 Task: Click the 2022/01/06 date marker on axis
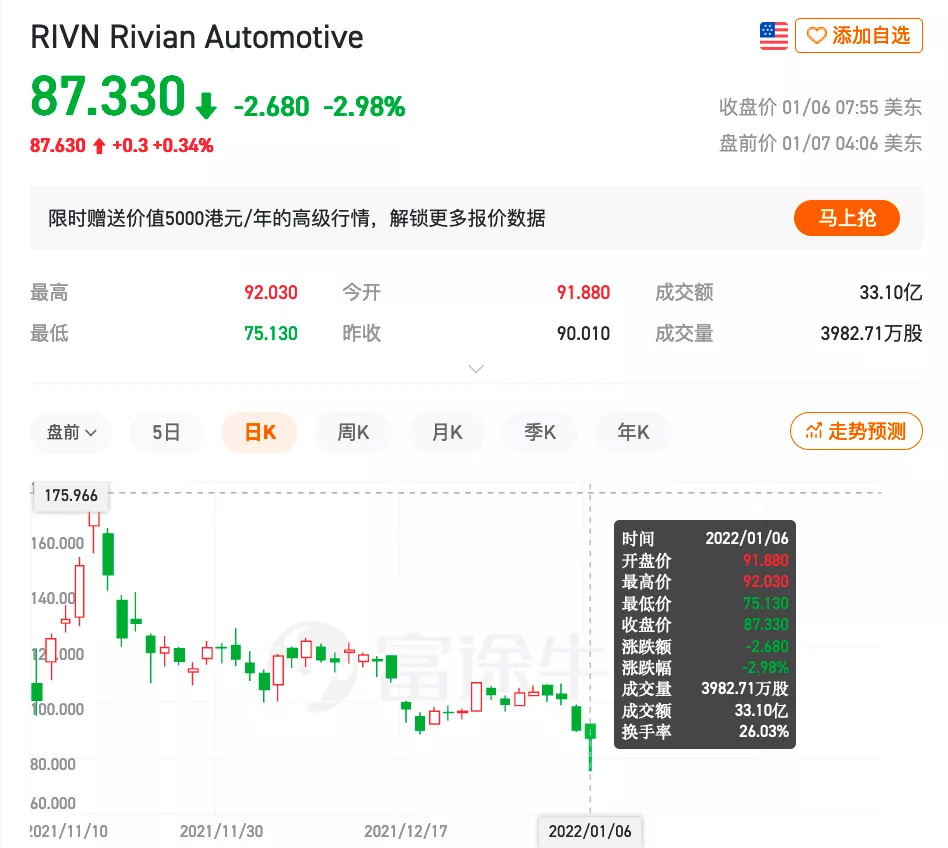point(589,831)
